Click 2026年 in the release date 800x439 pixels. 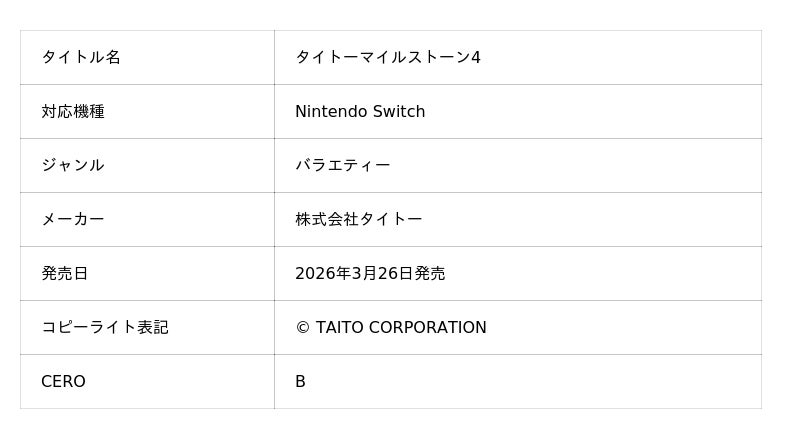[322, 274]
